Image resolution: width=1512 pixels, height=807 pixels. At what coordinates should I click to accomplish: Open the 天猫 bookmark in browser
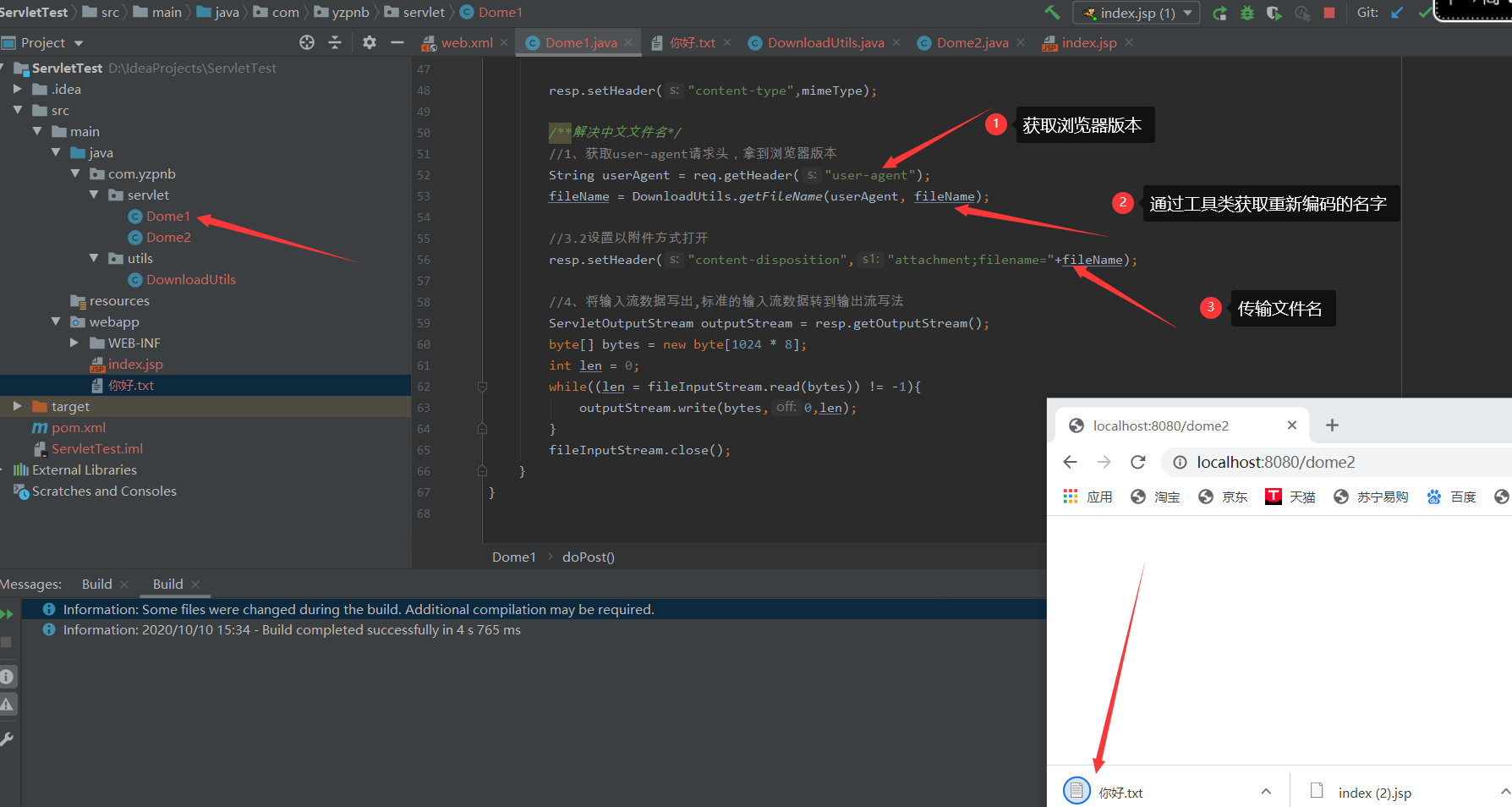[1290, 497]
